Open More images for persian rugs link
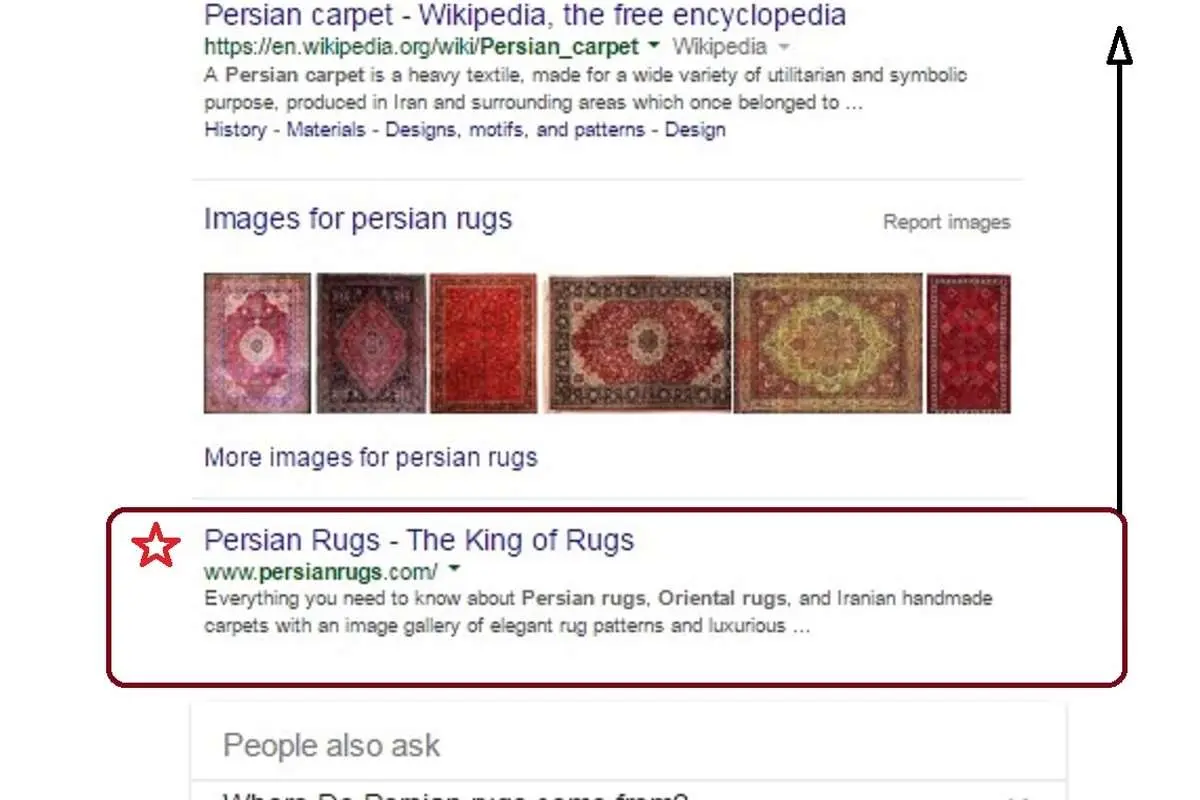Viewport: 1200px width, 800px height. (371, 458)
